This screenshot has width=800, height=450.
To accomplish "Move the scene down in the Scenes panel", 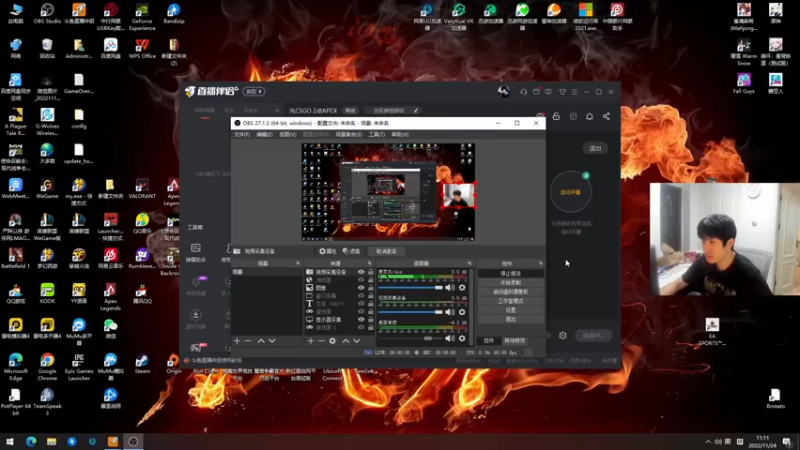I will pyautogui.click(x=272, y=340).
